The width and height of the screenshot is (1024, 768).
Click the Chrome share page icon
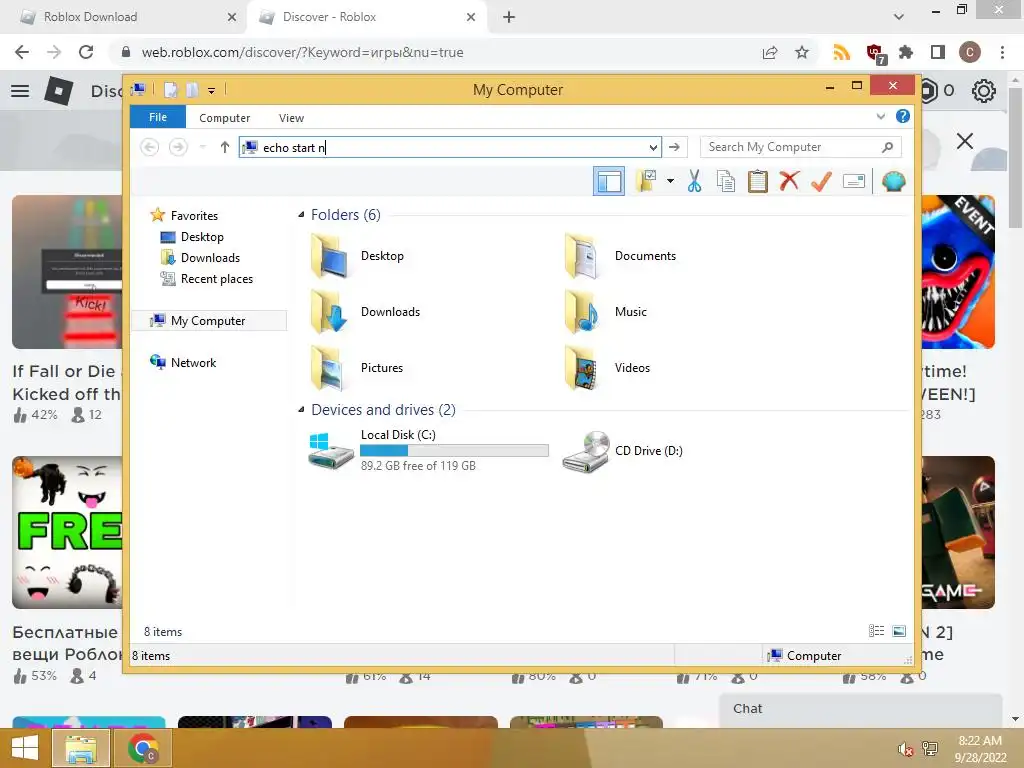click(x=770, y=52)
